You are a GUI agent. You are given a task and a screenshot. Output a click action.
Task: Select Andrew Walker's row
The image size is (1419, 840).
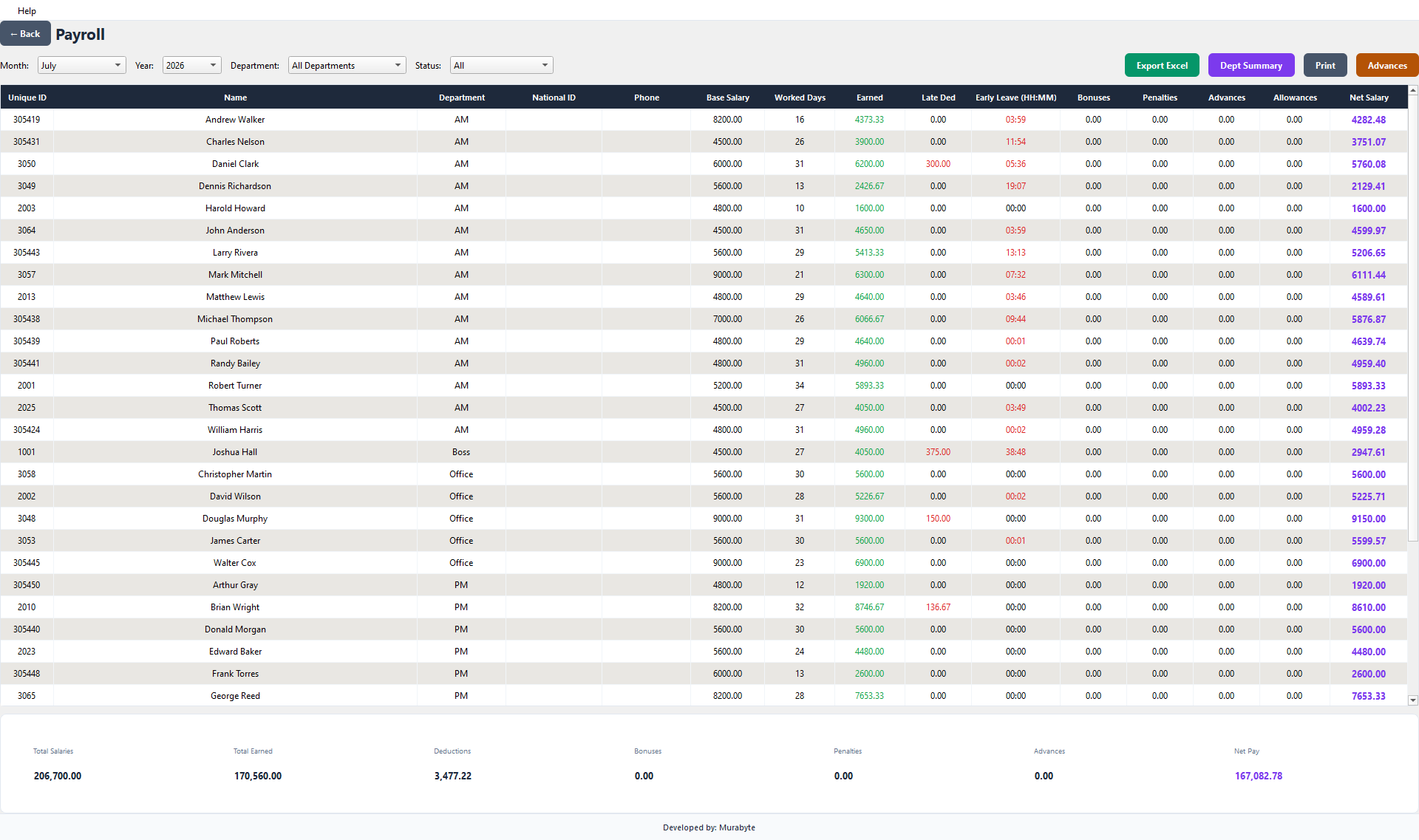tap(704, 120)
